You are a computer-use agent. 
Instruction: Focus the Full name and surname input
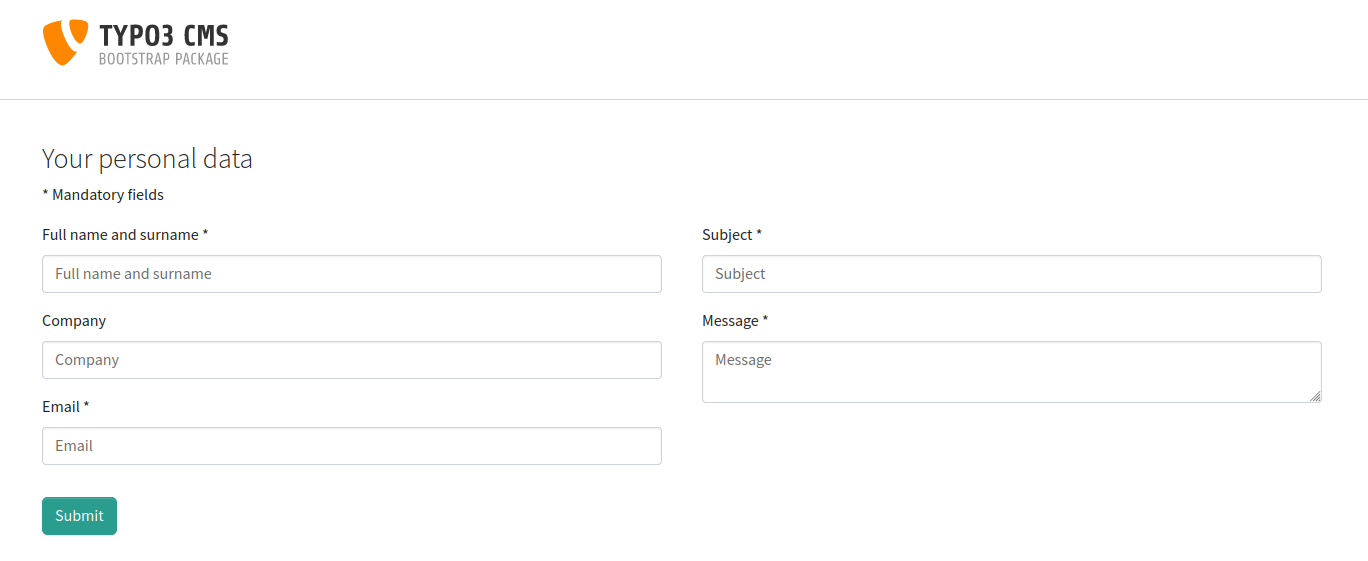coord(351,274)
